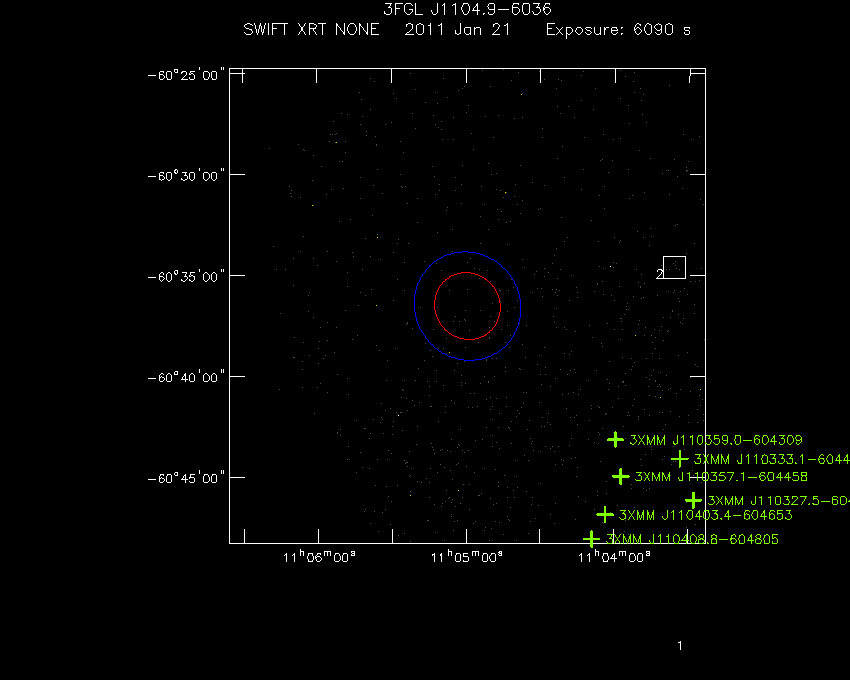Click the source label 3XMM J110359.0-604309

point(716,440)
